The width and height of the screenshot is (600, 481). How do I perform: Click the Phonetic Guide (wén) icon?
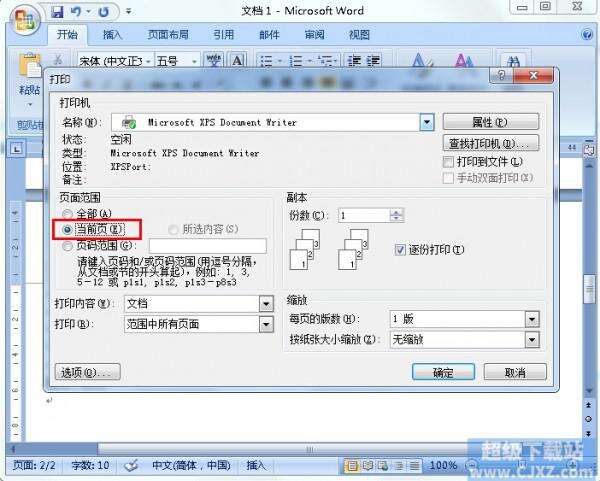point(214,60)
